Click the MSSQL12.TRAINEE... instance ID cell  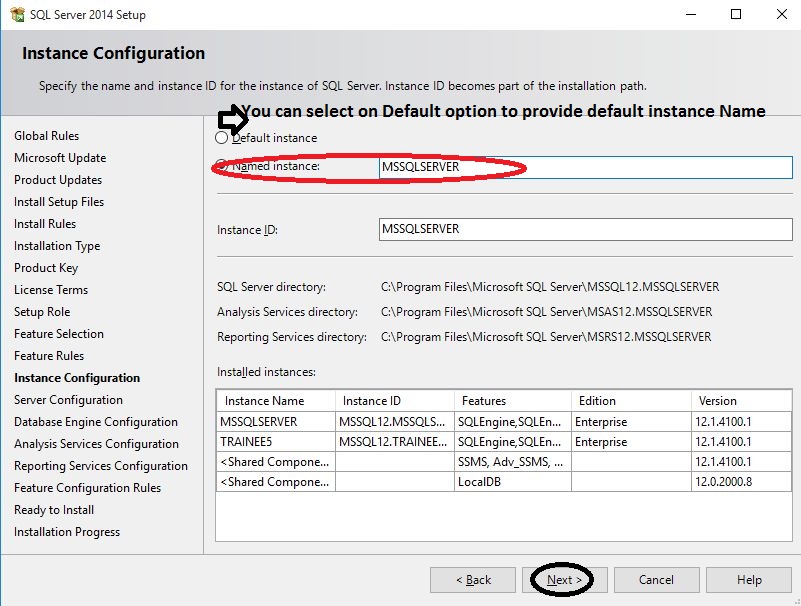395,441
